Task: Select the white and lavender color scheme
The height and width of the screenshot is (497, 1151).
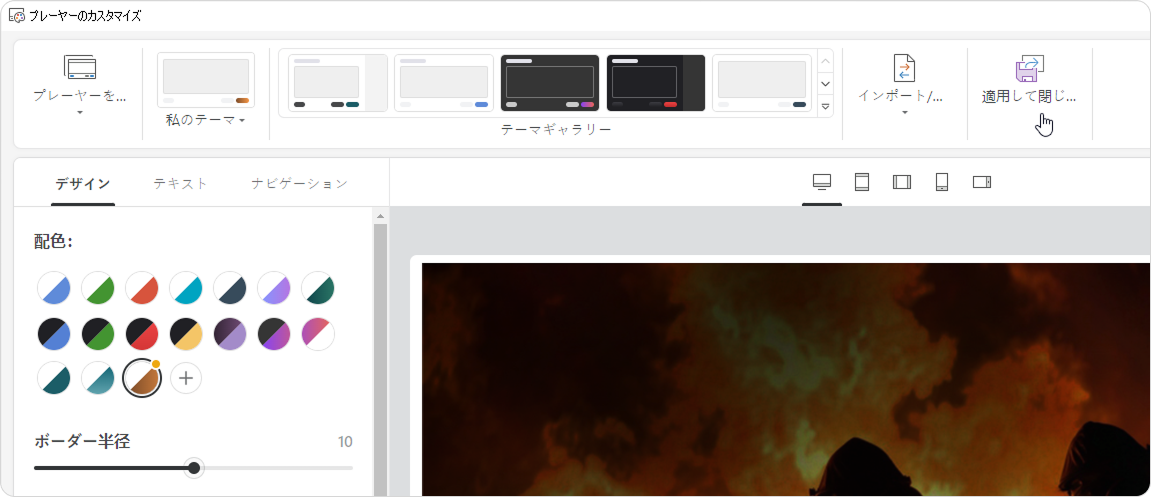Action: click(x=274, y=288)
